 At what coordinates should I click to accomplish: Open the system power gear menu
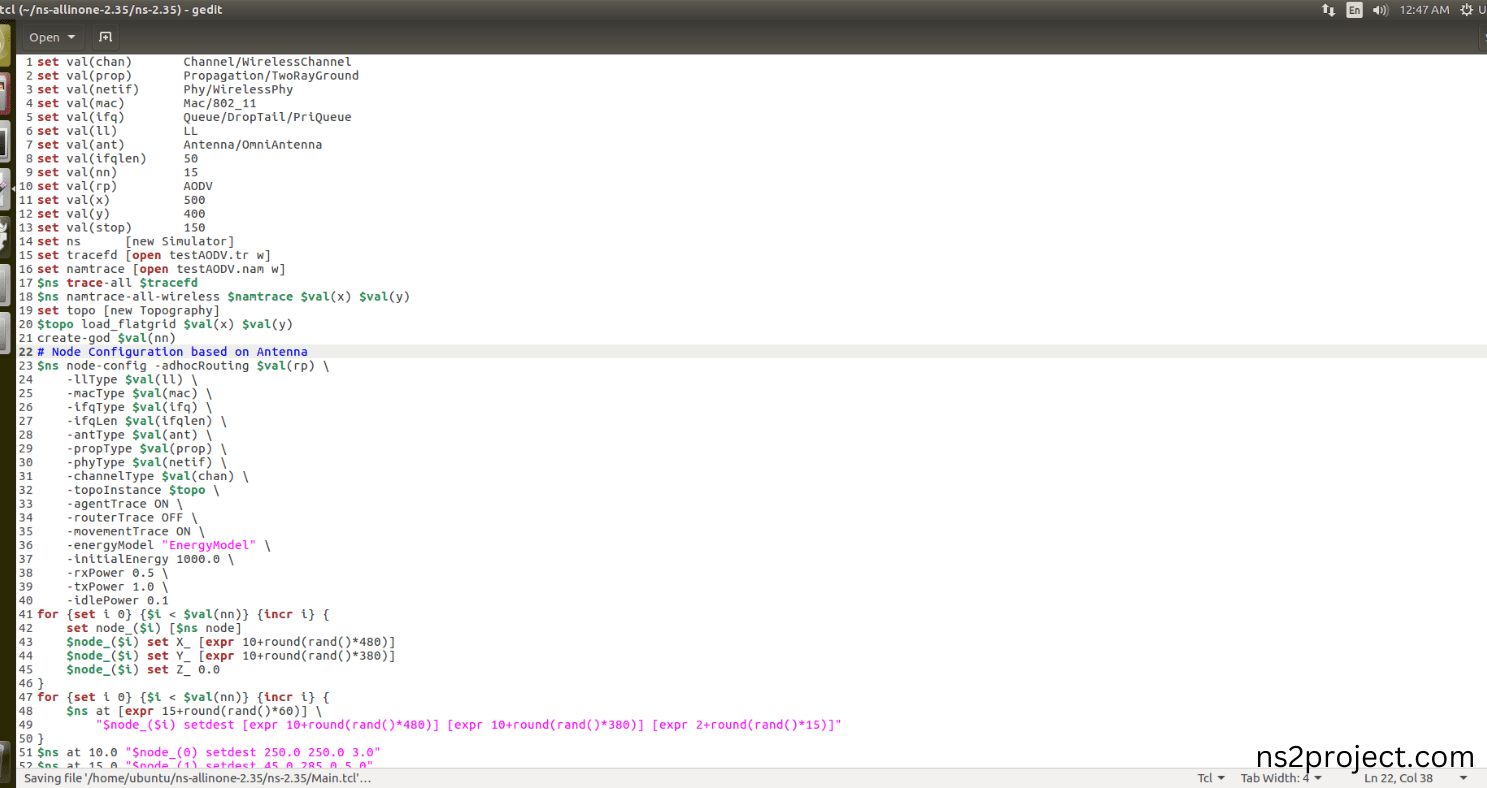pos(1467,10)
